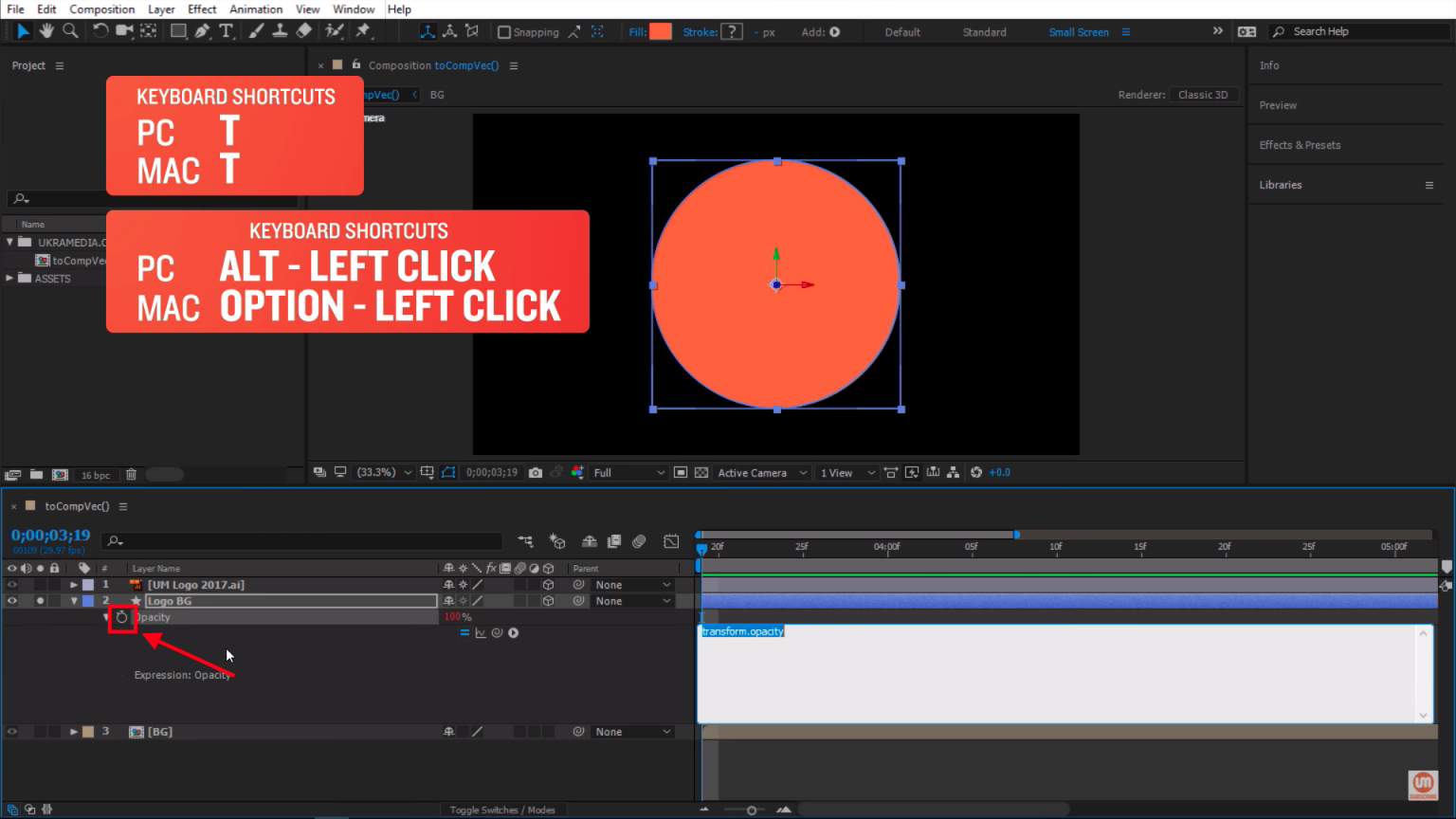Click the Opacity stopwatch icon

(x=121, y=617)
